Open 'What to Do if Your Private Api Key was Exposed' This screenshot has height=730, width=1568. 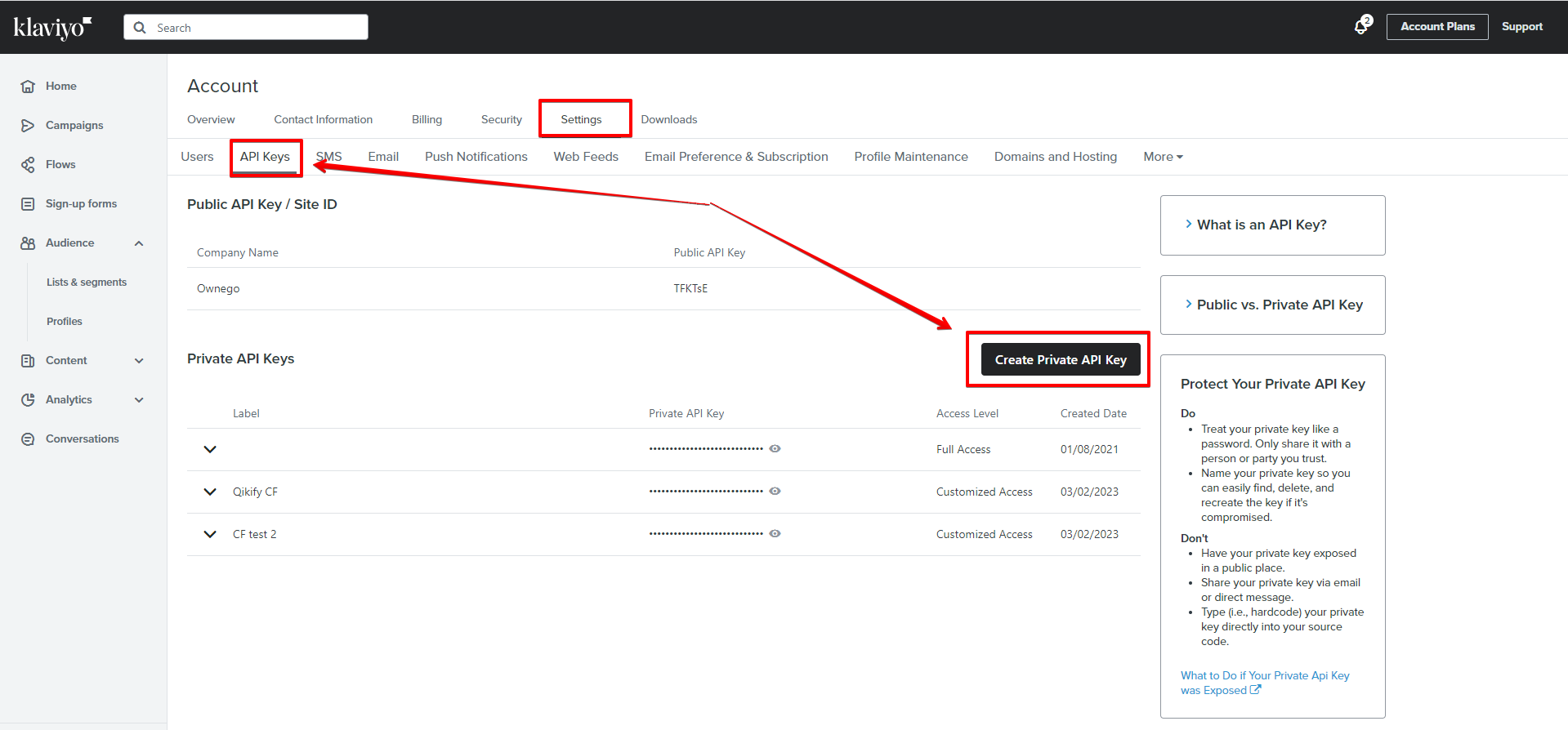coord(1265,683)
